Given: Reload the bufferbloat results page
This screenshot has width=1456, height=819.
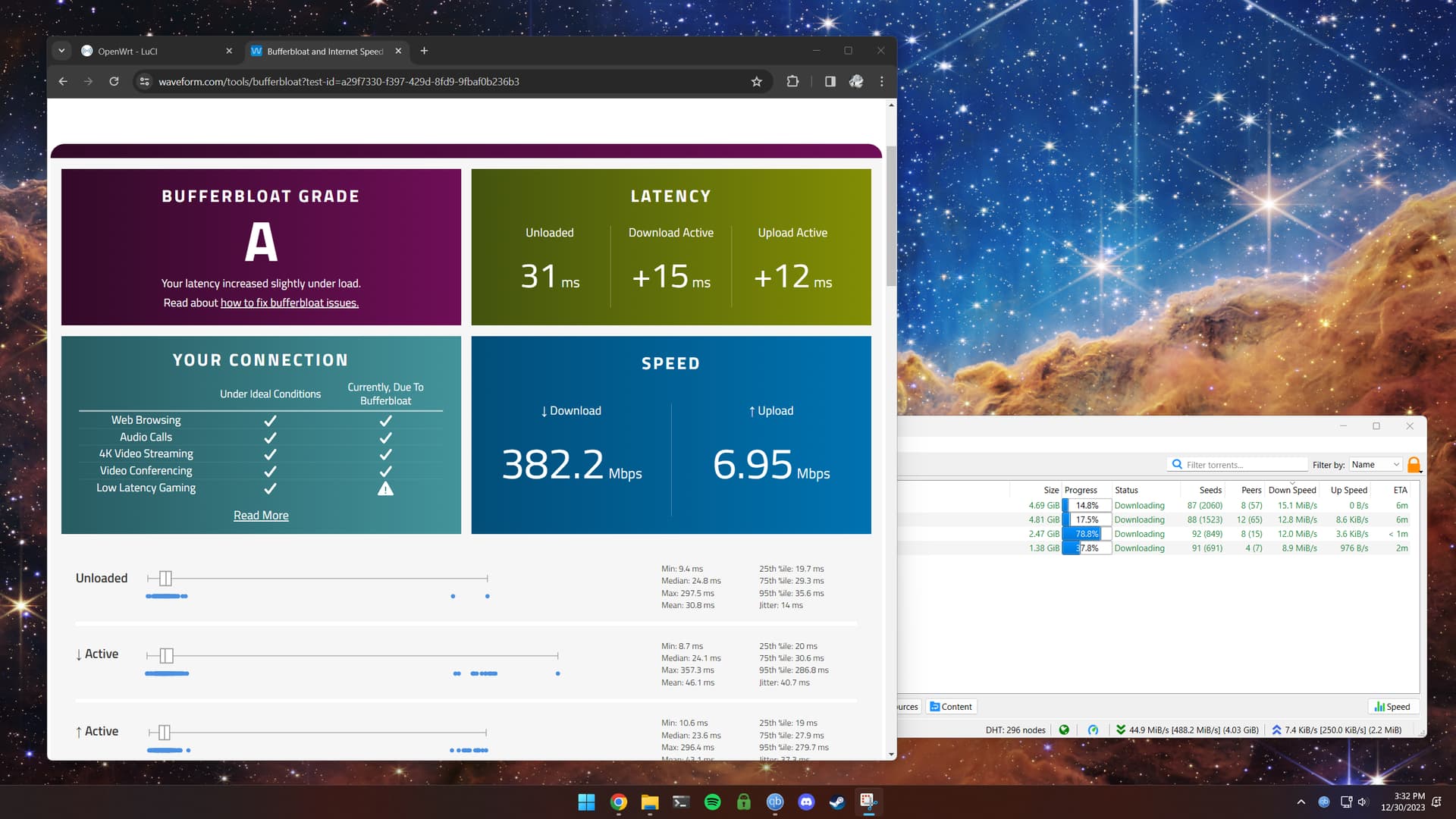Looking at the screenshot, I should click(114, 81).
